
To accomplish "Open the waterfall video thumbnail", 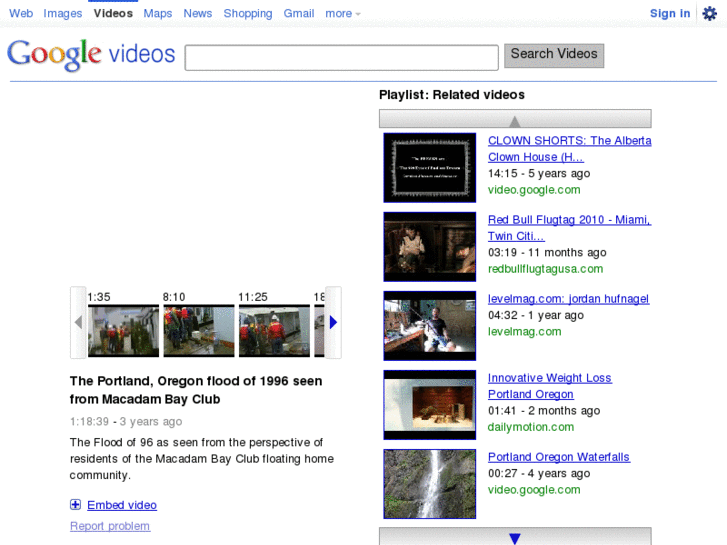I will point(430,484).
